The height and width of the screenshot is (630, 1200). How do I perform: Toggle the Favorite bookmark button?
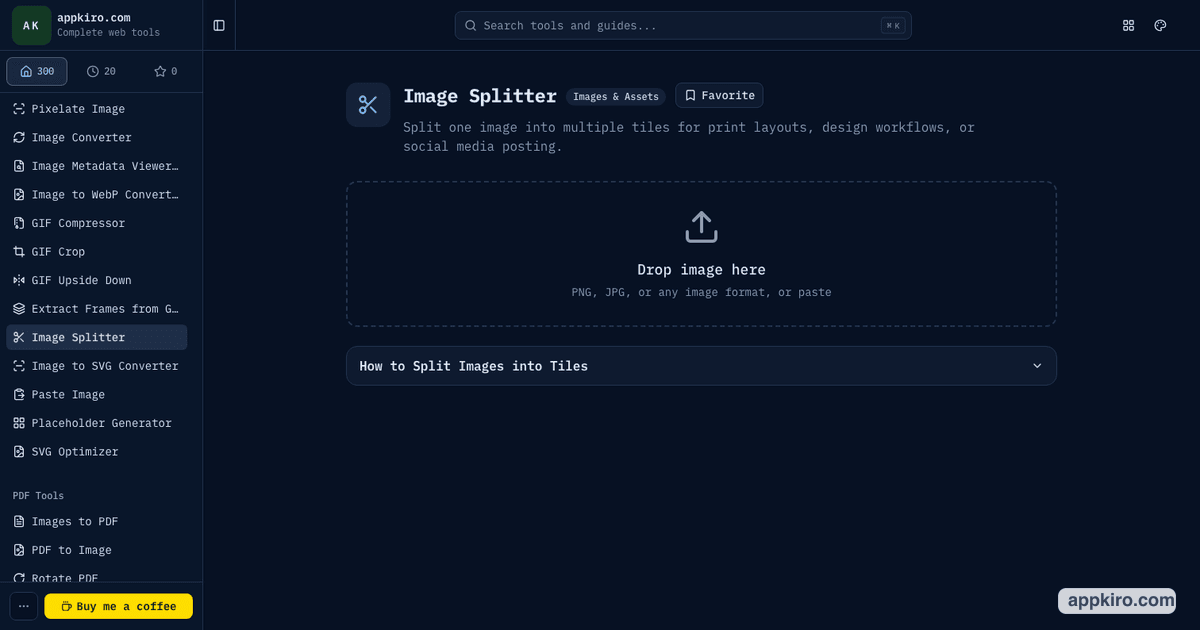click(719, 95)
